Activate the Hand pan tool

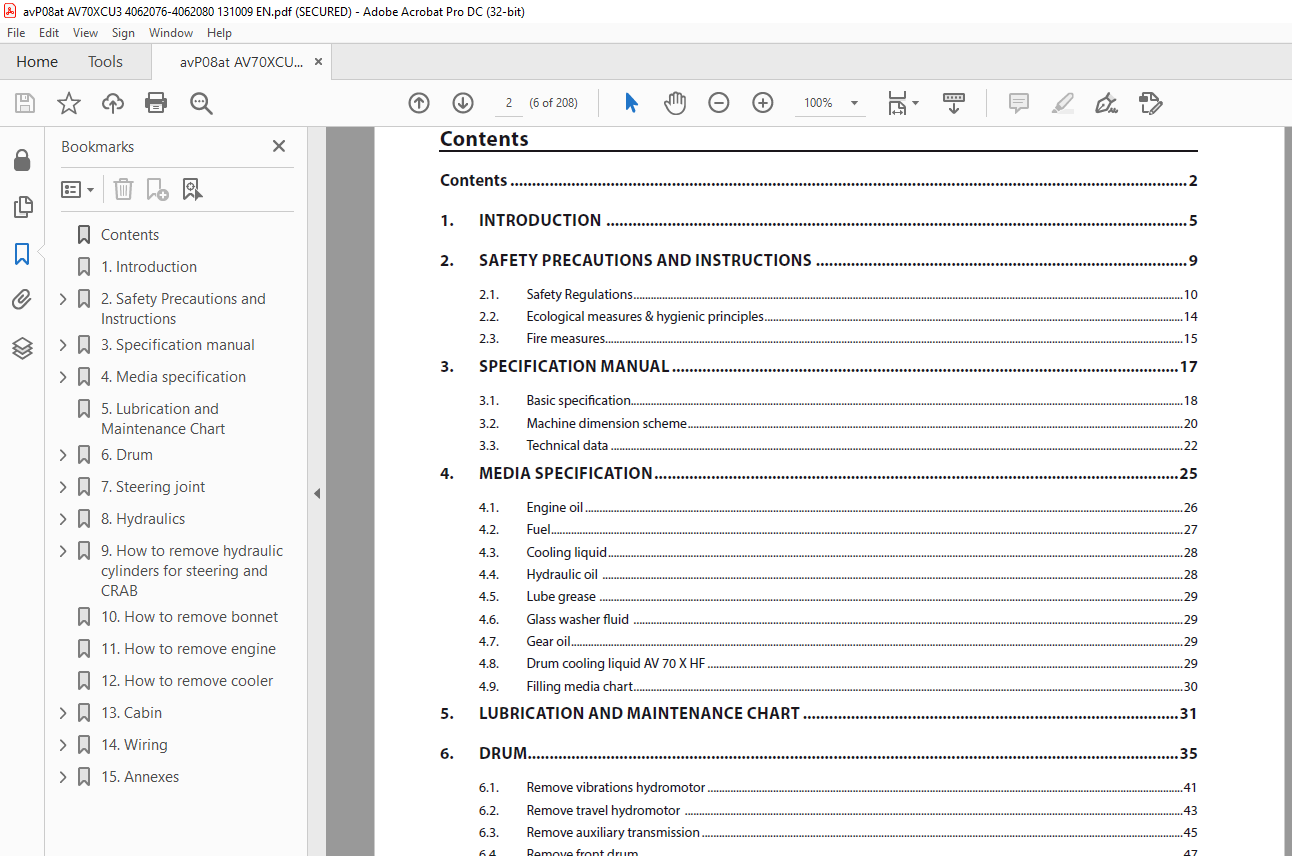[x=675, y=103]
